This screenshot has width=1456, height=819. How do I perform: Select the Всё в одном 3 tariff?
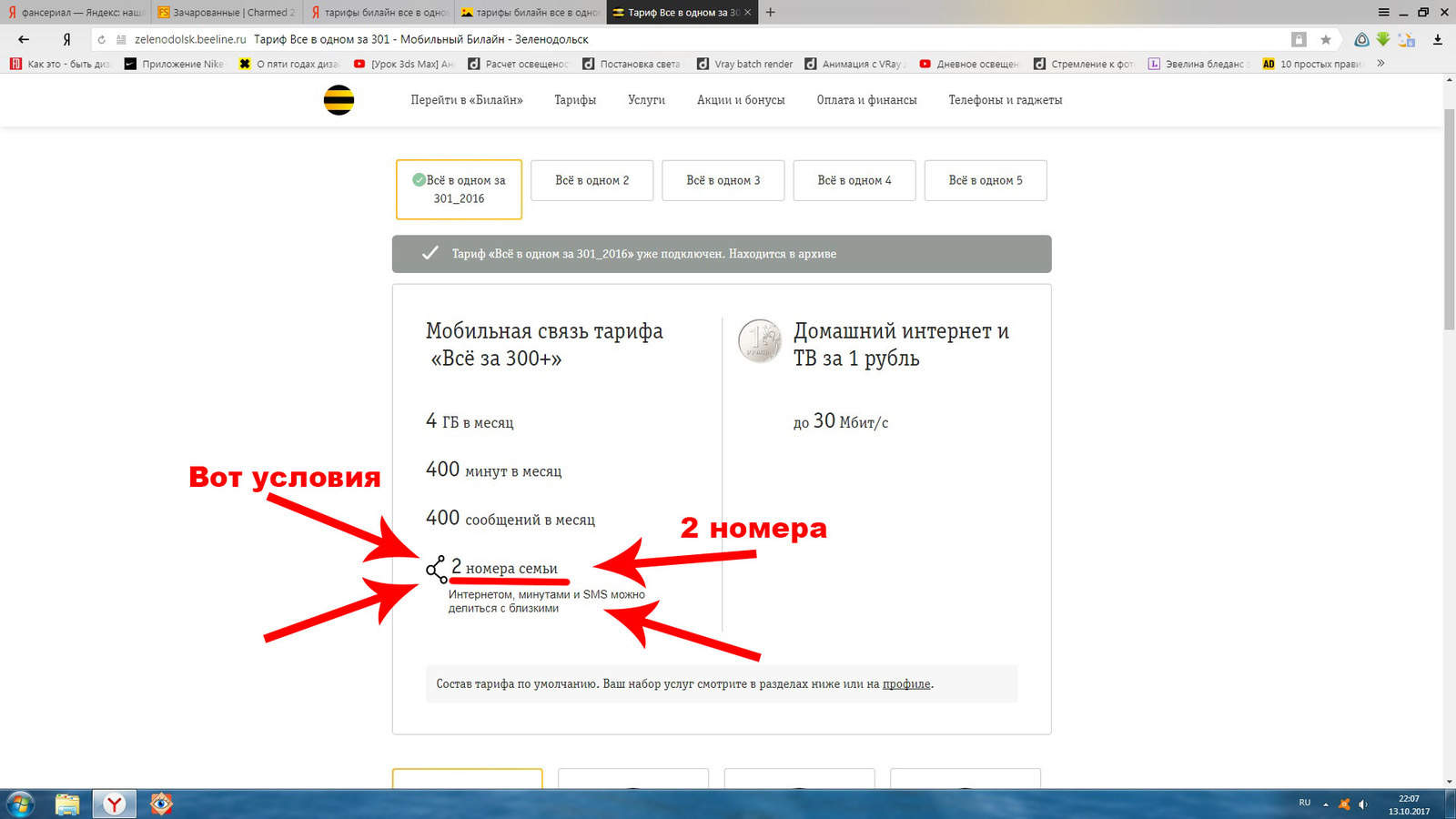[723, 180]
